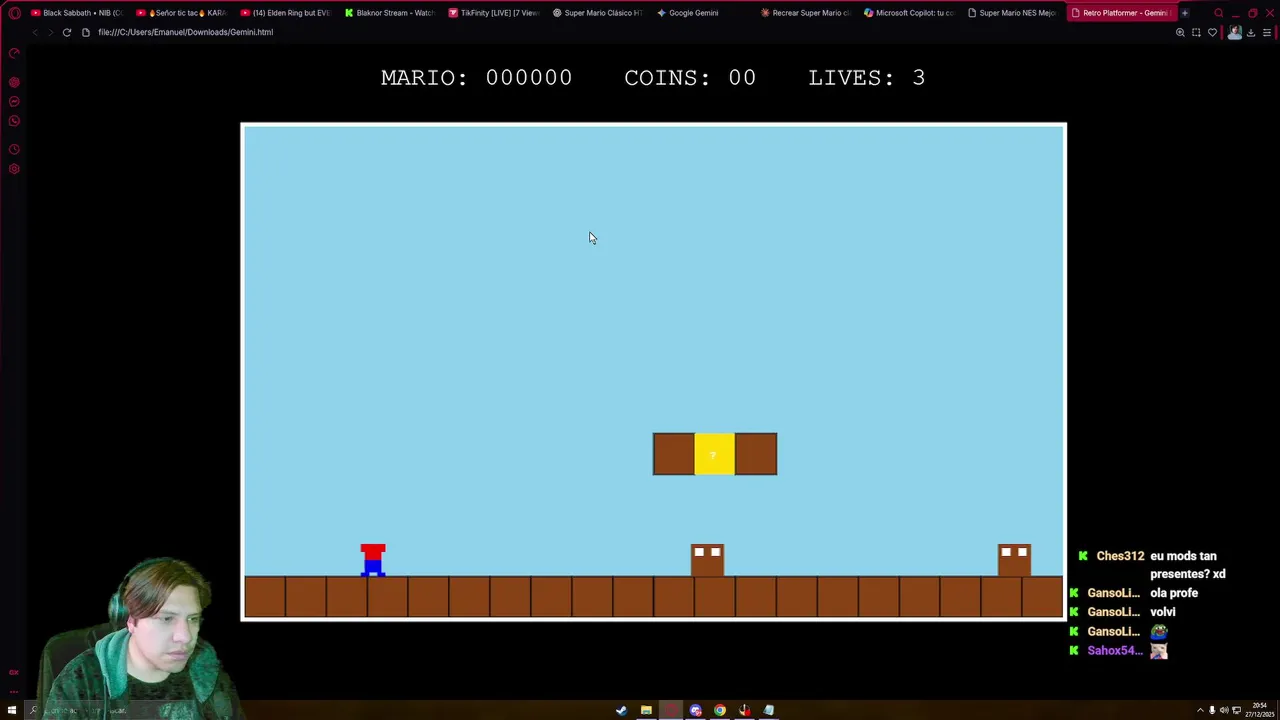The height and width of the screenshot is (720, 1280).
Task: Open the easy setup icon at toolbar end
Action: (1267, 32)
